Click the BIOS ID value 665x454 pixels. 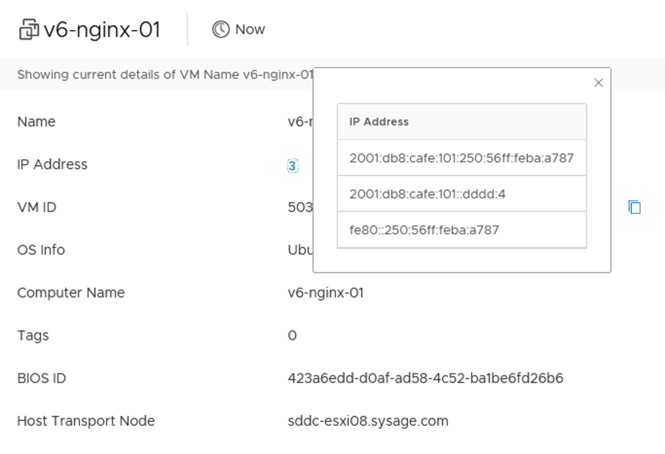425,378
